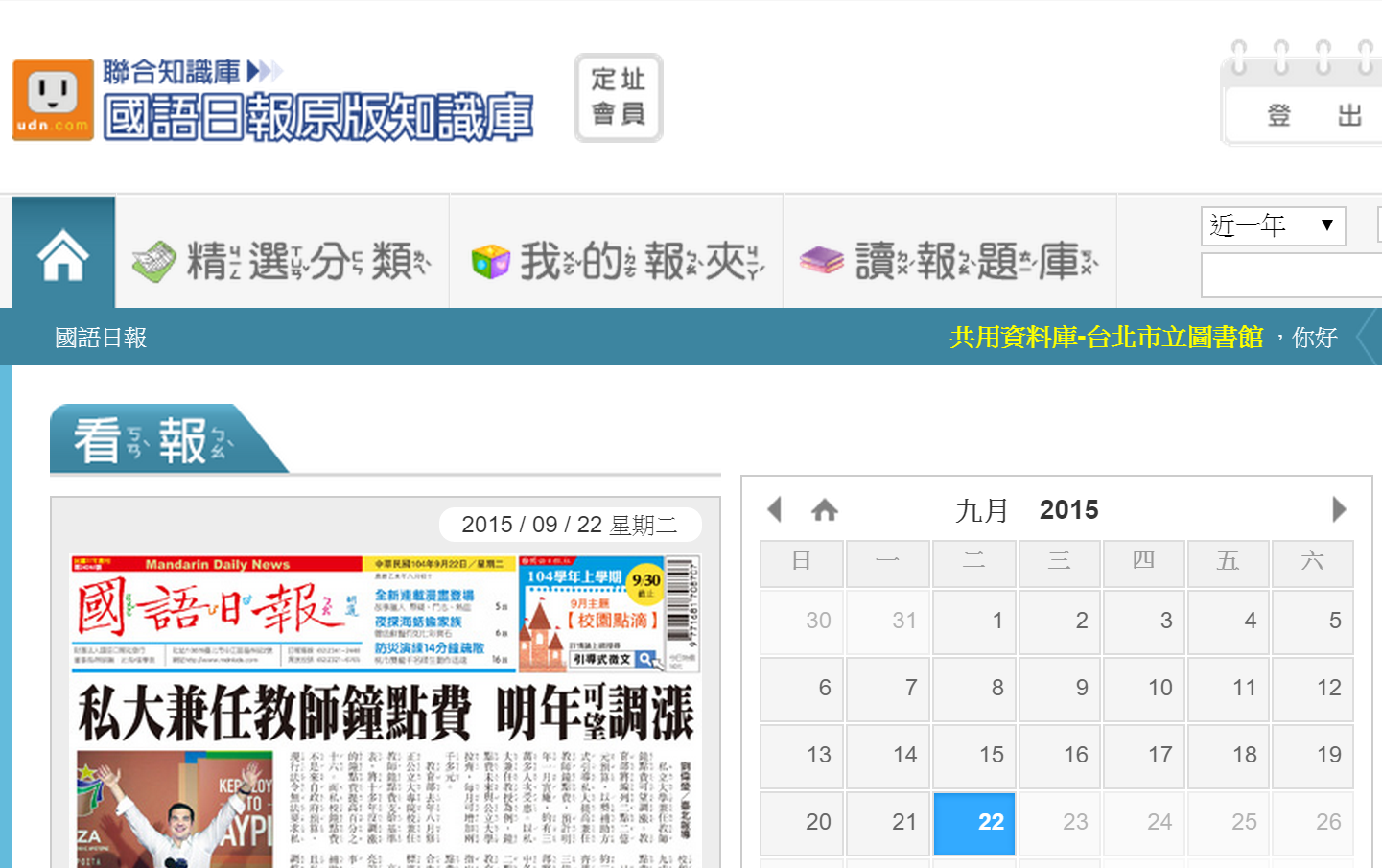Select September 15 in calendar
Image resolution: width=1382 pixels, height=868 pixels.
[x=974, y=756]
